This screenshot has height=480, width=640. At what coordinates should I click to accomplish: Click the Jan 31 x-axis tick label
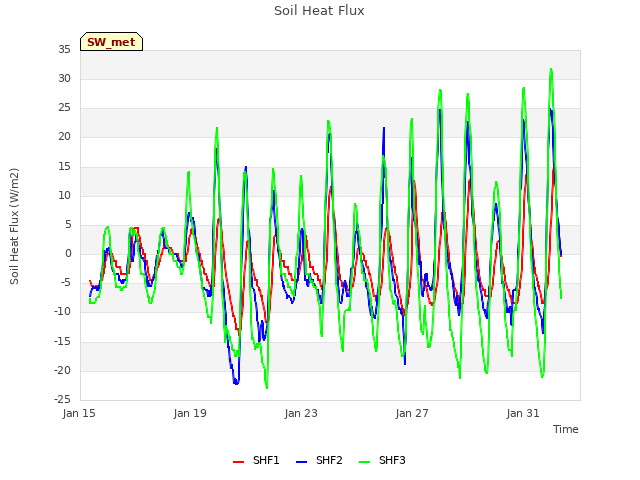click(x=523, y=413)
